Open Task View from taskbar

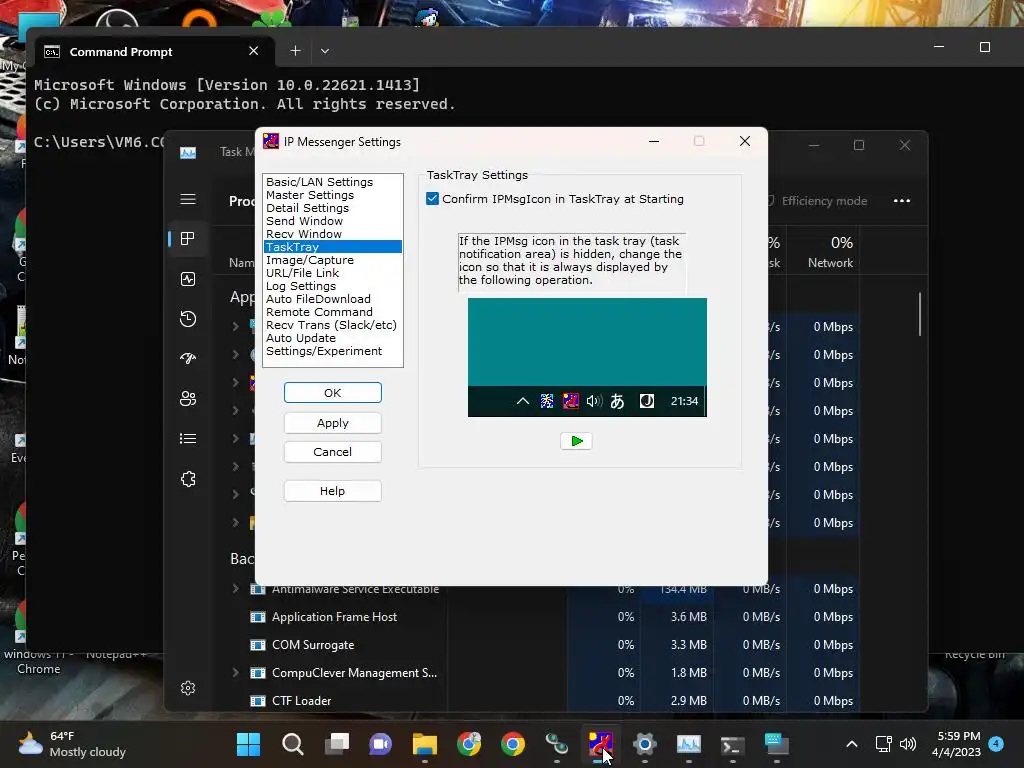coord(337,744)
